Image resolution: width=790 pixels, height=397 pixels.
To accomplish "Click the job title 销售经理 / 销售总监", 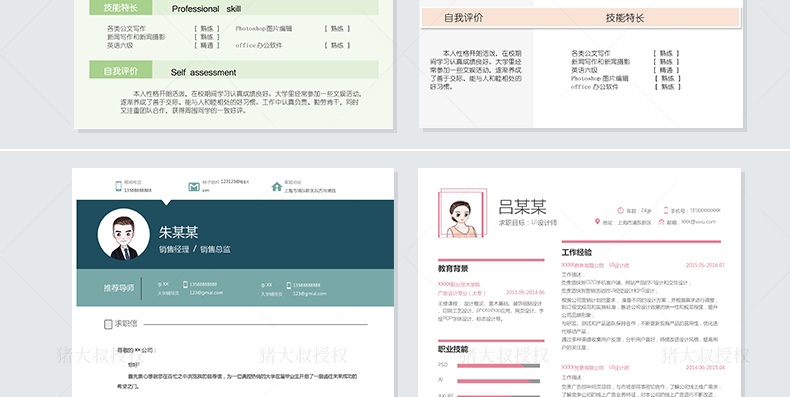I will tap(195, 249).
